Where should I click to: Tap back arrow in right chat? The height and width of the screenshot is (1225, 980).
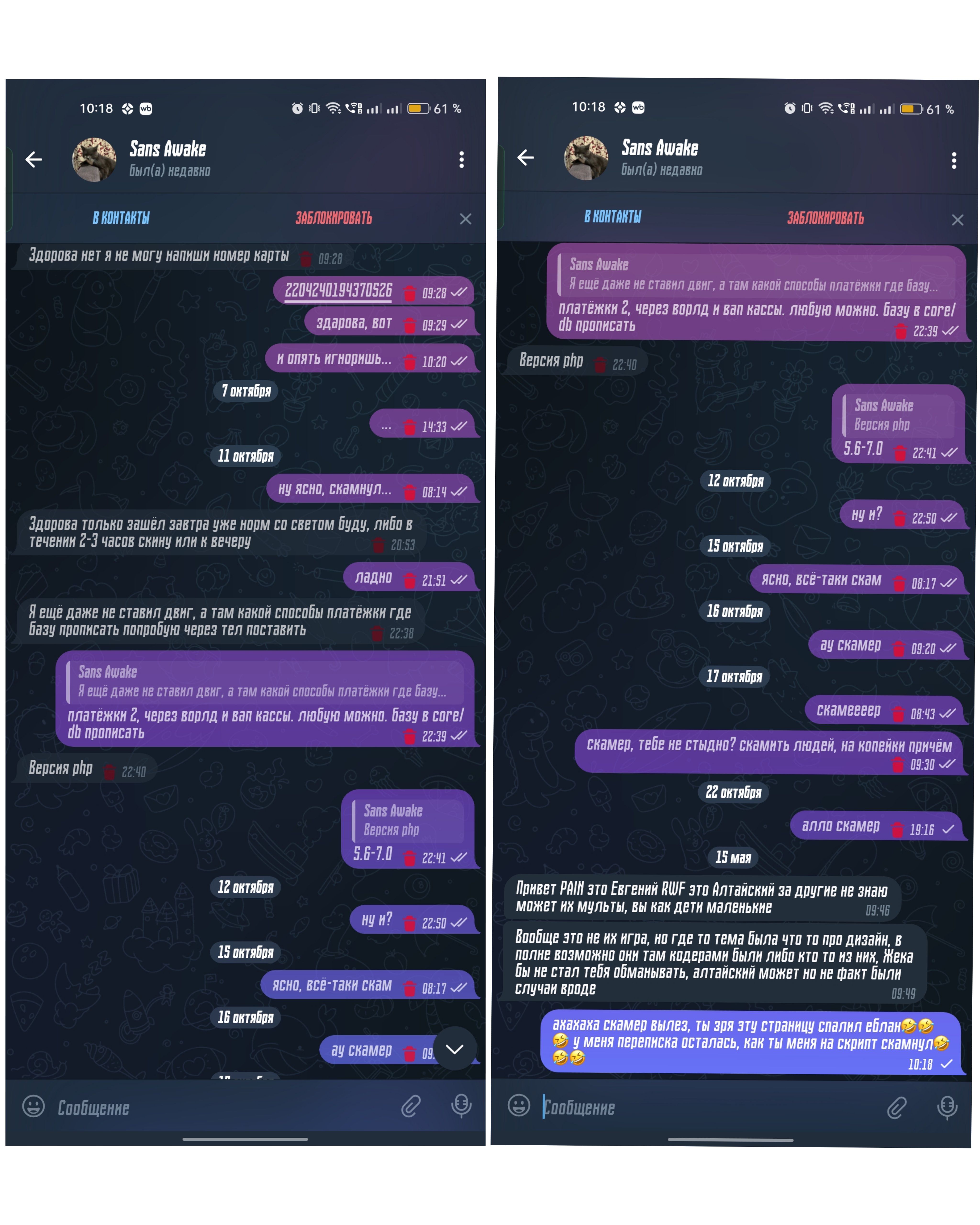pyautogui.click(x=525, y=158)
